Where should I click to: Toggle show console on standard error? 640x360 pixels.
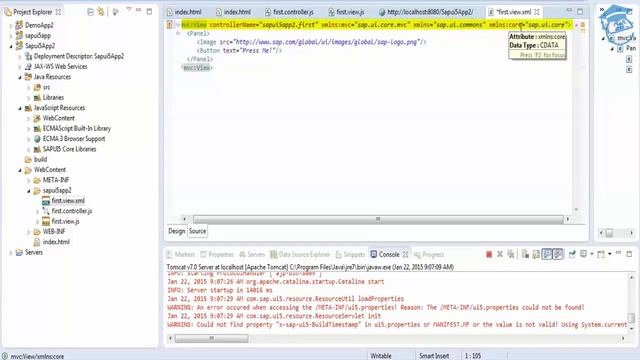pos(558,254)
